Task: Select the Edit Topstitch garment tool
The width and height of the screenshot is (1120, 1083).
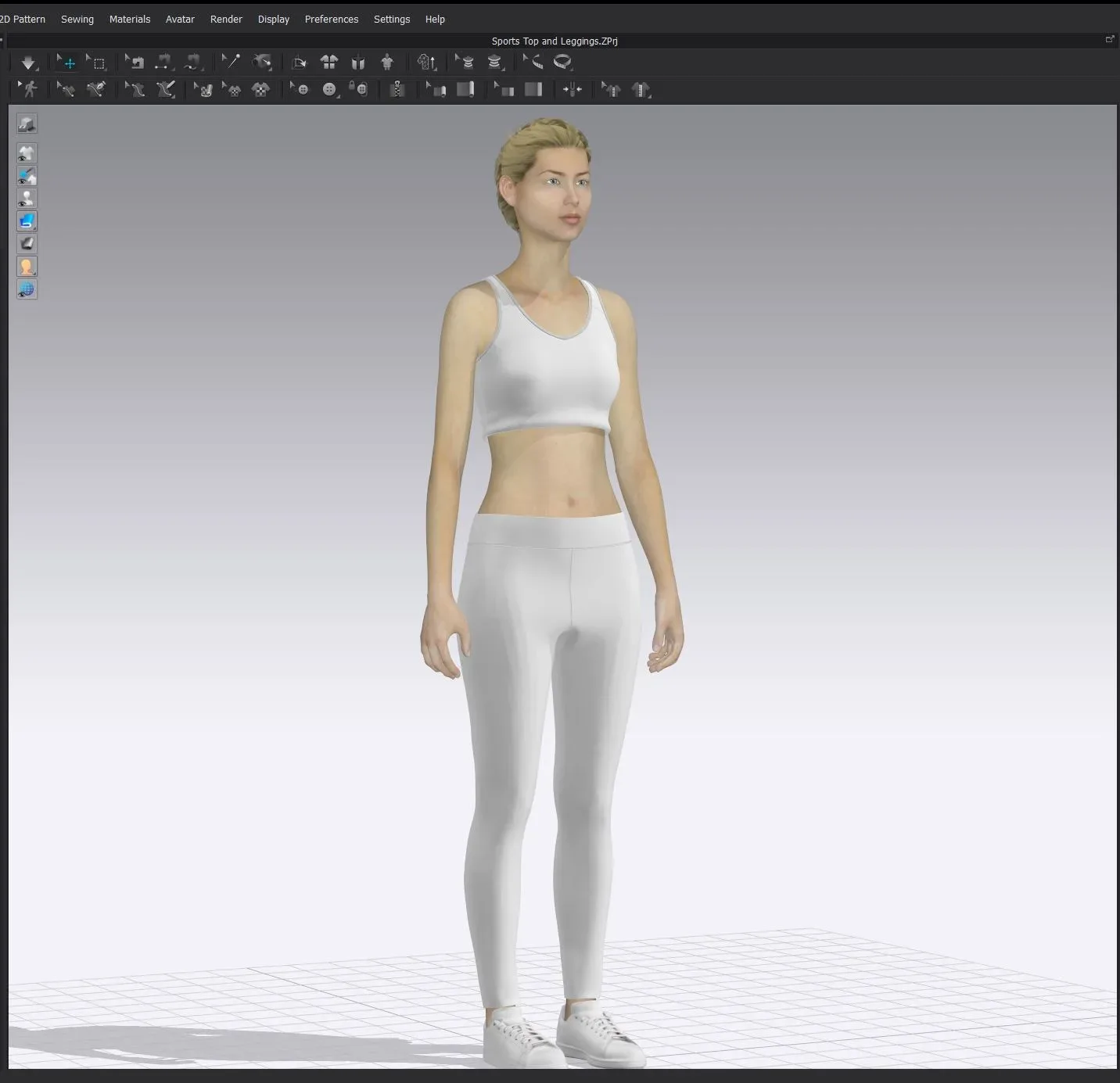Action: point(611,89)
